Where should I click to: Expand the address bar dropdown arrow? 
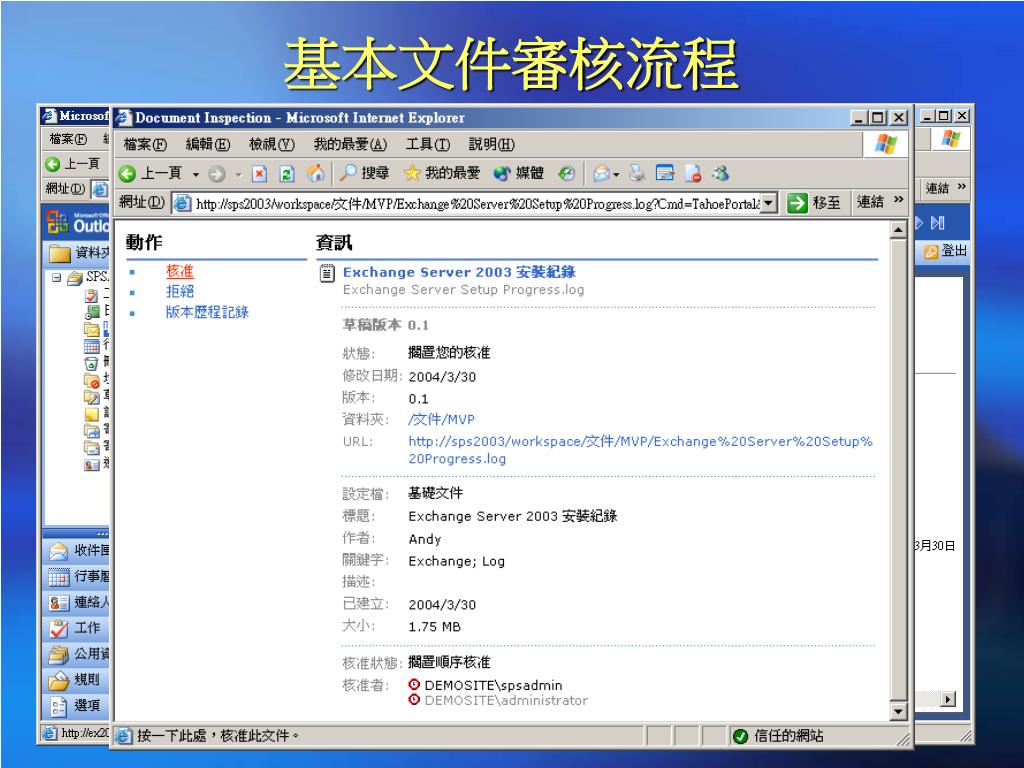(x=769, y=204)
